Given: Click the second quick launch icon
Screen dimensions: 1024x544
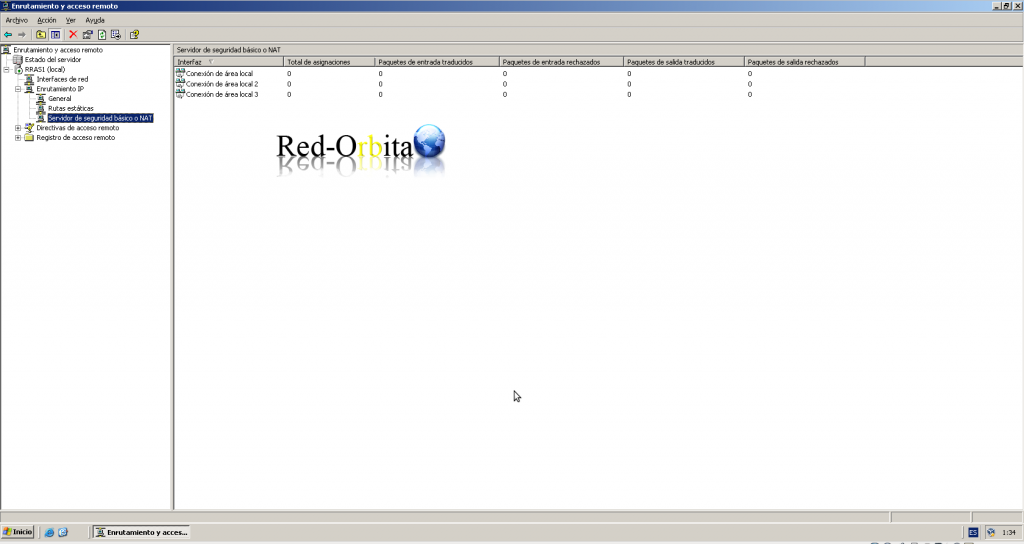Looking at the screenshot, I should 63,532.
